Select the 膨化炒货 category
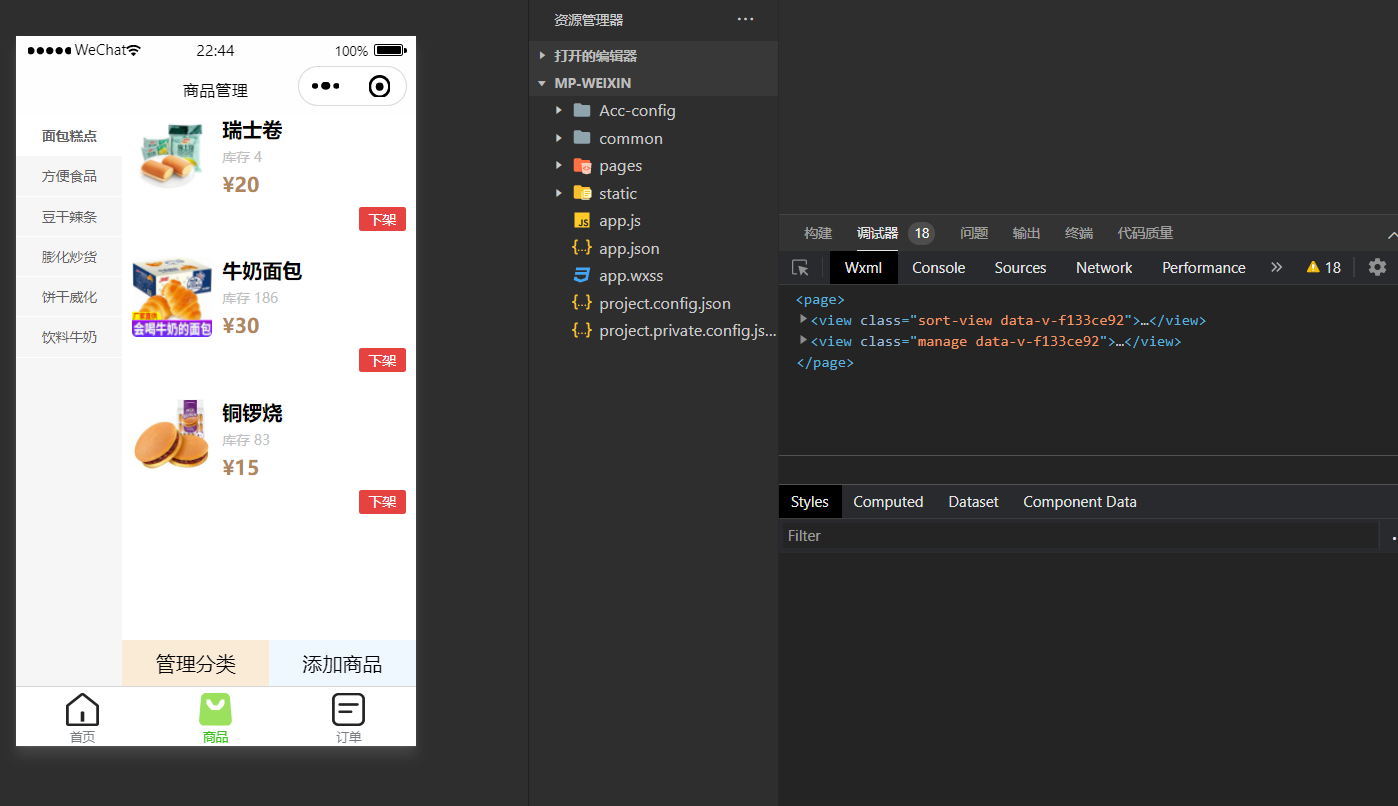The image size is (1398, 806). click(69, 257)
